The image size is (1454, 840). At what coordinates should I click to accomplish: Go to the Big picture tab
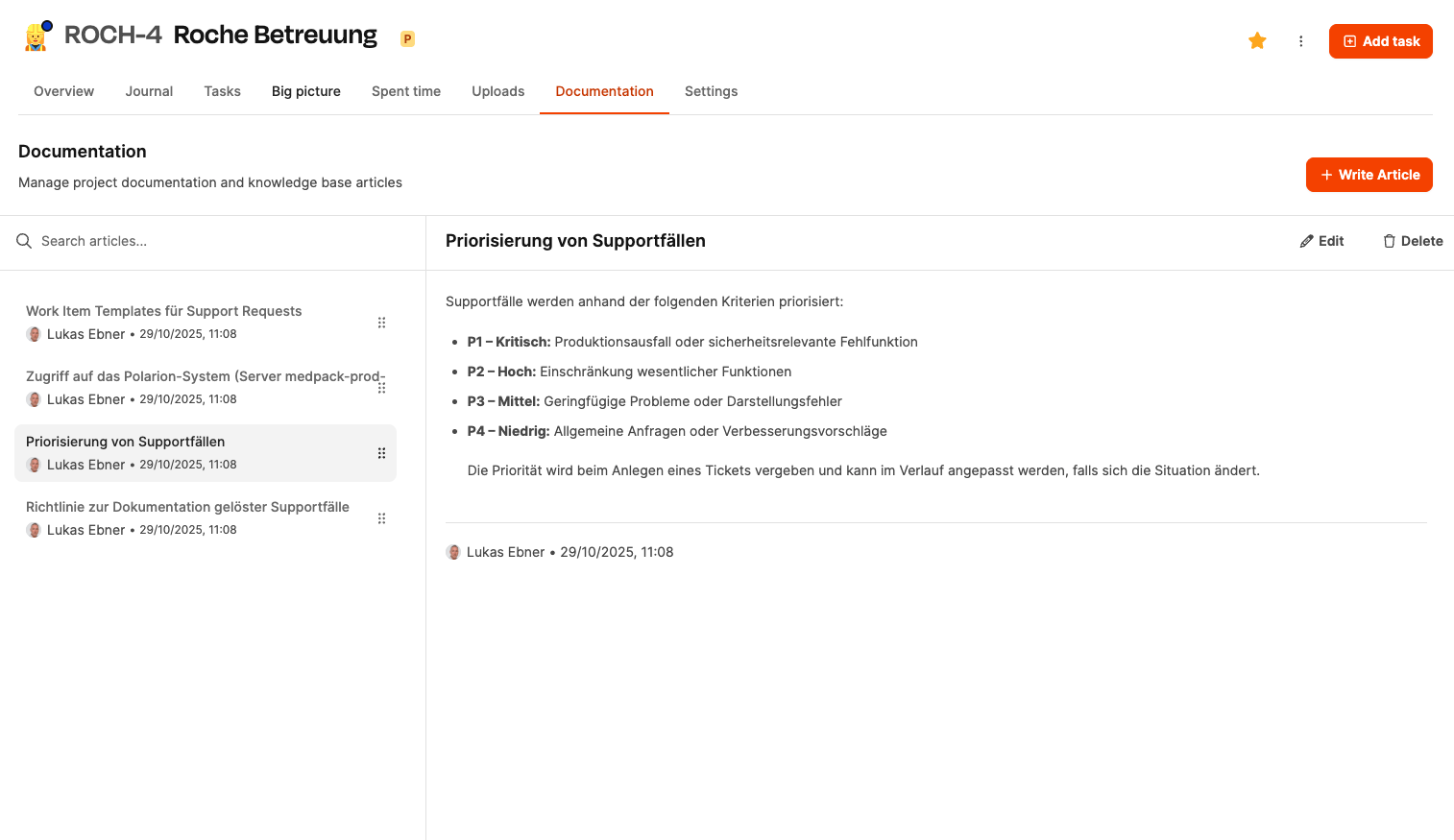coord(306,91)
